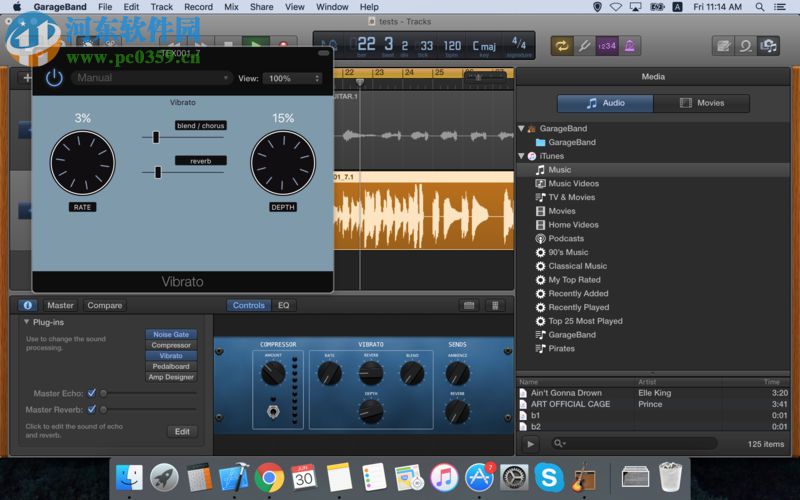Click the Pedalboard icon in Smart Controls
The width and height of the screenshot is (800, 500).
[495, 305]
